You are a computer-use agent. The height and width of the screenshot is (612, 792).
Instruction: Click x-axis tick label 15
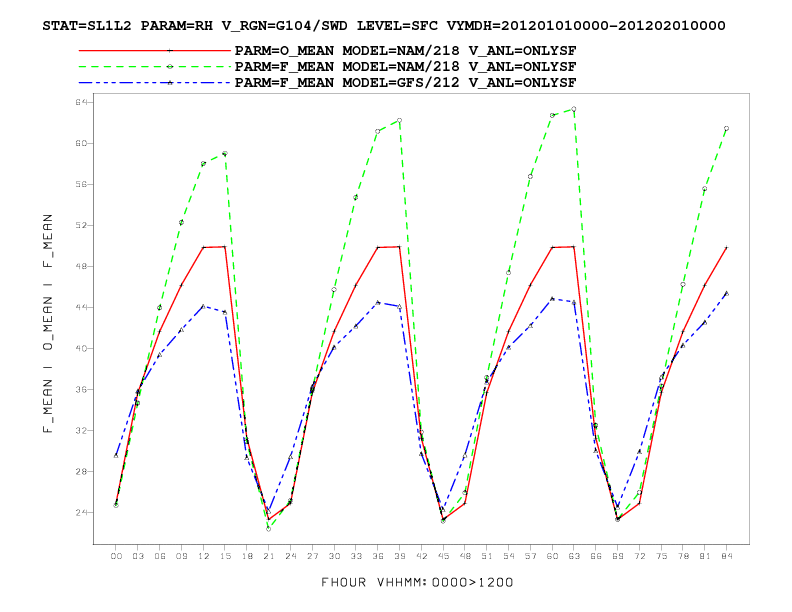pos(225,556)
